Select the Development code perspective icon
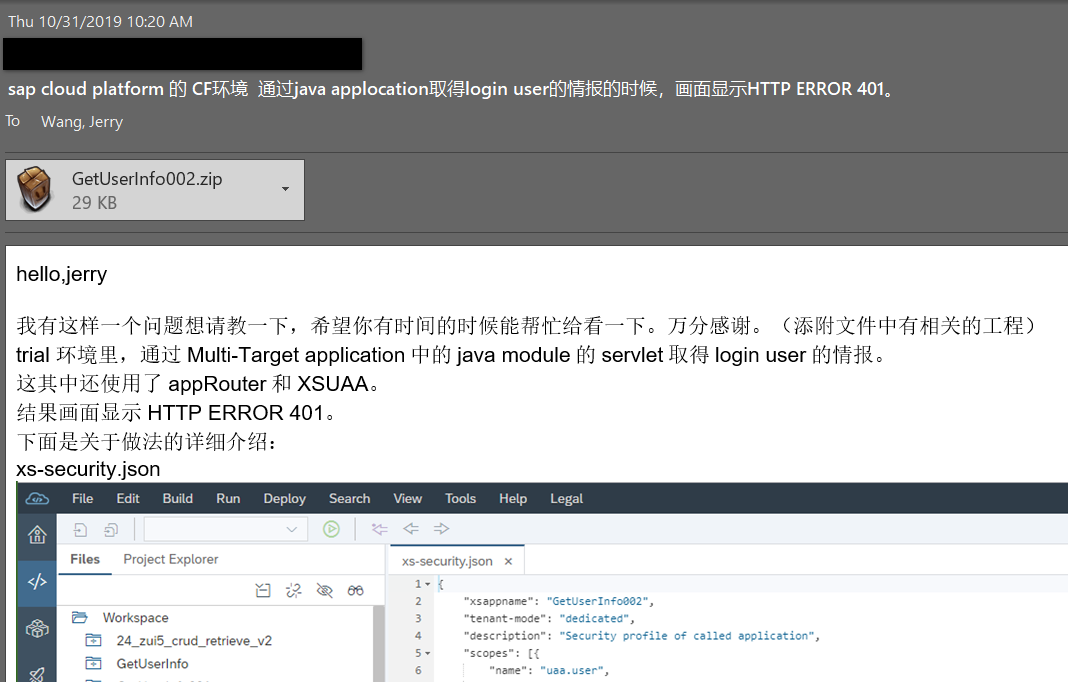Image resolution: width=1068 pixels, height=682 pixels. coord(37,581)
